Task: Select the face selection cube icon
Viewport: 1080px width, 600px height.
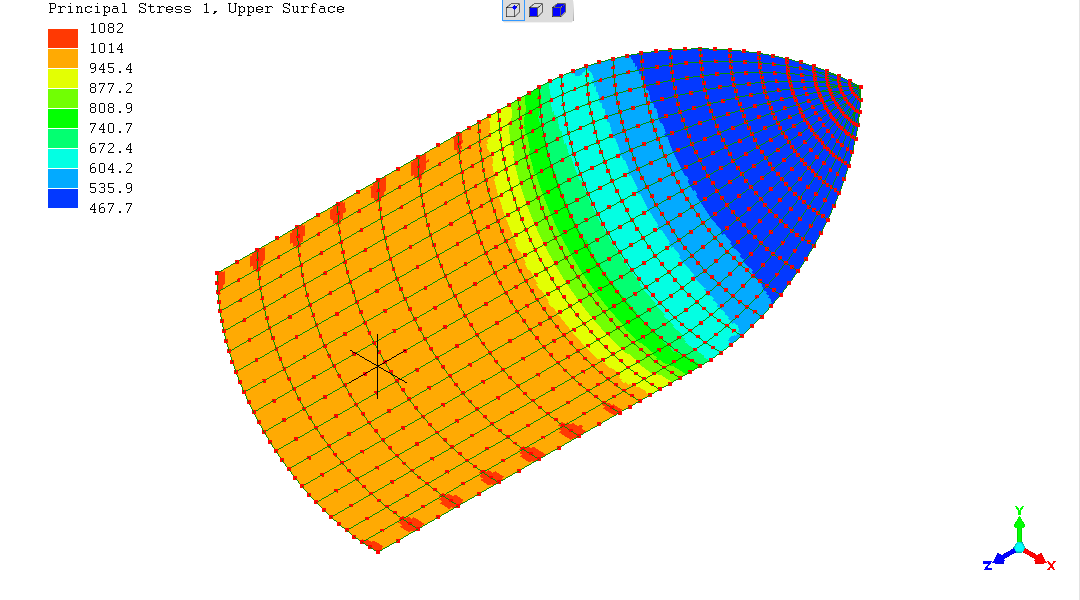Action: pyautogui.click(x=536, y=11)
